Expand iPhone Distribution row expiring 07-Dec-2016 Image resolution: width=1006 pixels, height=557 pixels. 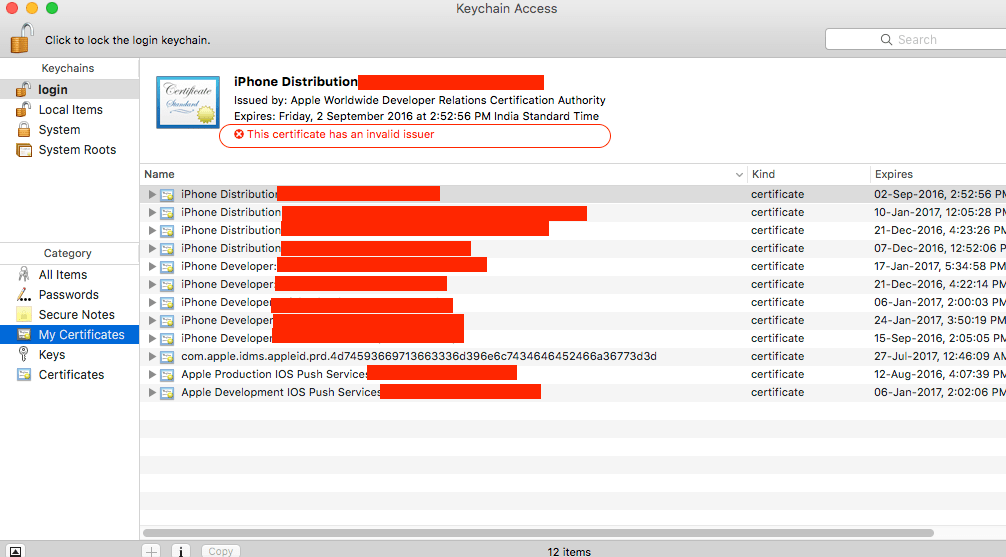152,248
